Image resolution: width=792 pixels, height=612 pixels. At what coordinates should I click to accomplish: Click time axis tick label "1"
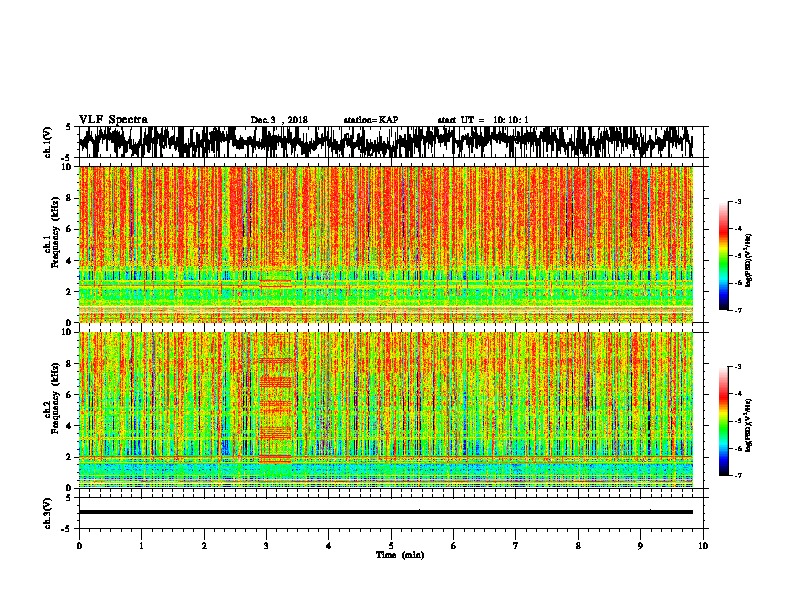[x=141, y=546]
